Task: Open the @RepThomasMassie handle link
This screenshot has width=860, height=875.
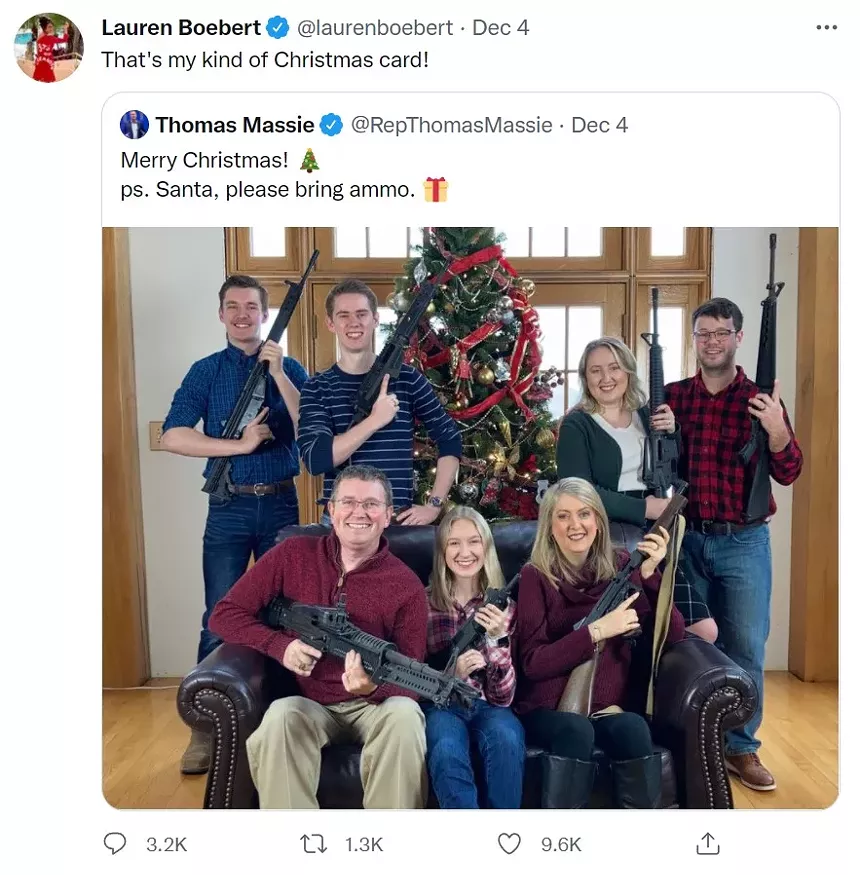Action: pyautogui.click(x=451, y=125)
